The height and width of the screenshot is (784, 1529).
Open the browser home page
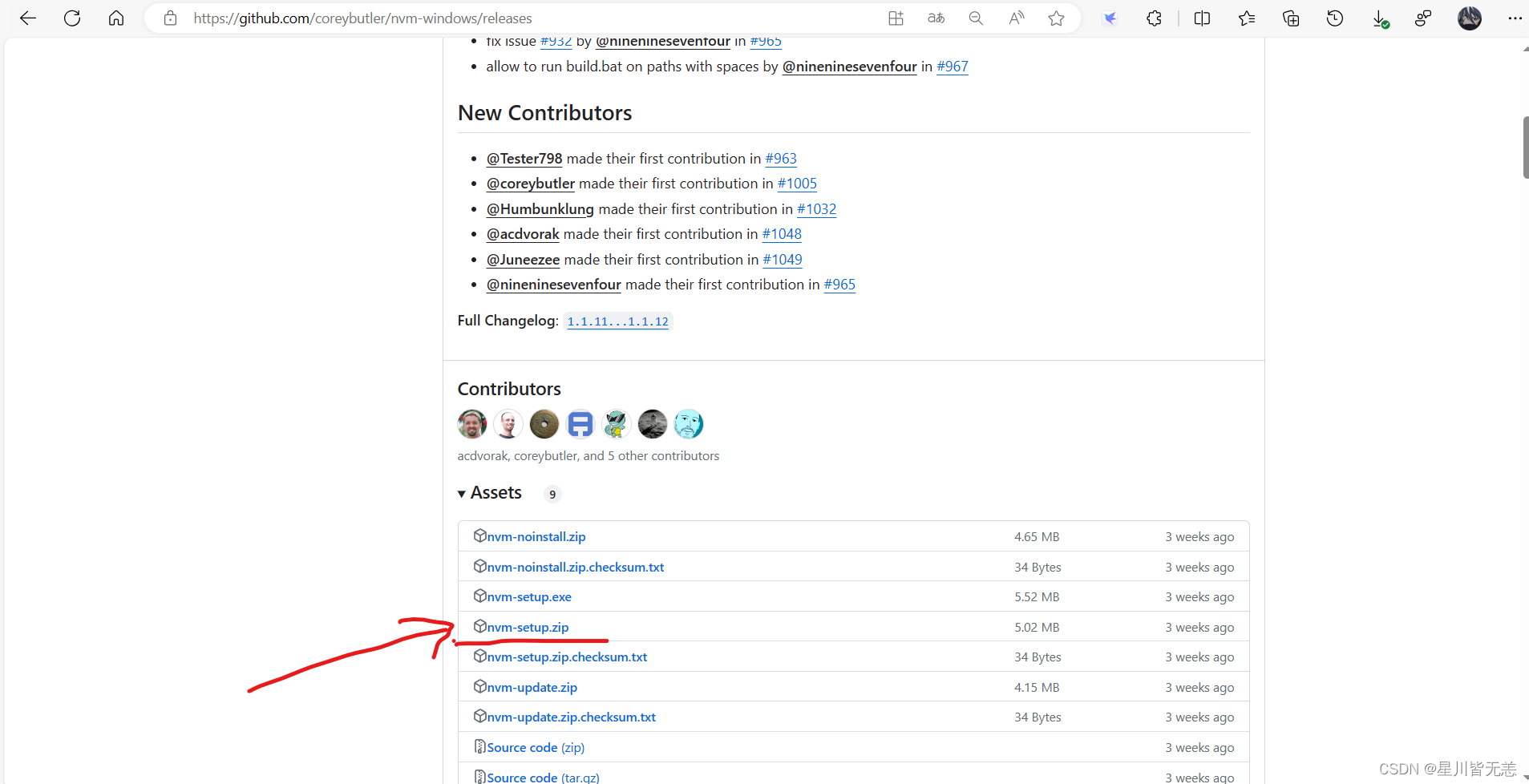pos(116,18)
